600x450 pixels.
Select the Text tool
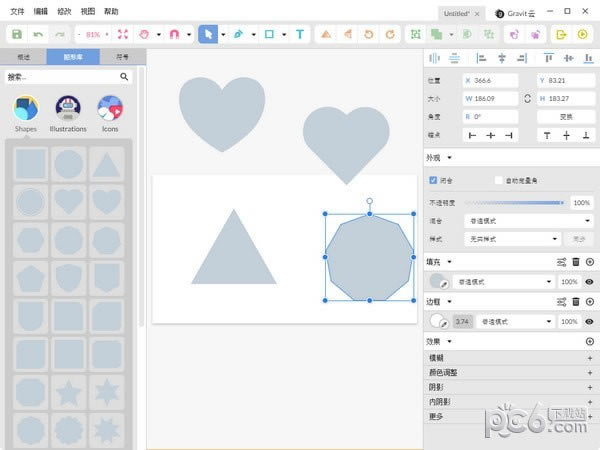click(x=299, y=34)
